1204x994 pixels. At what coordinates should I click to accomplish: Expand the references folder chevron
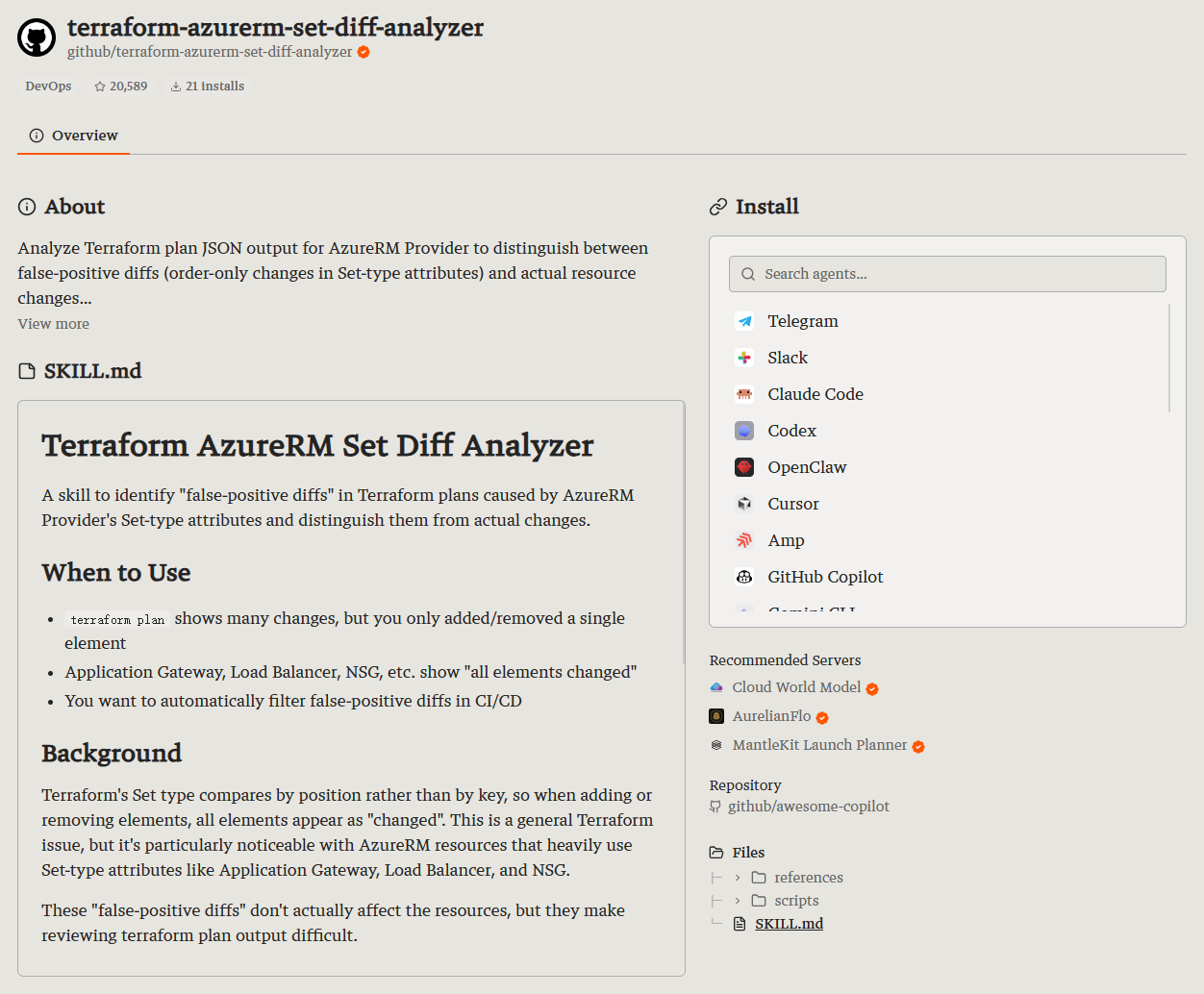pos(738,878)
